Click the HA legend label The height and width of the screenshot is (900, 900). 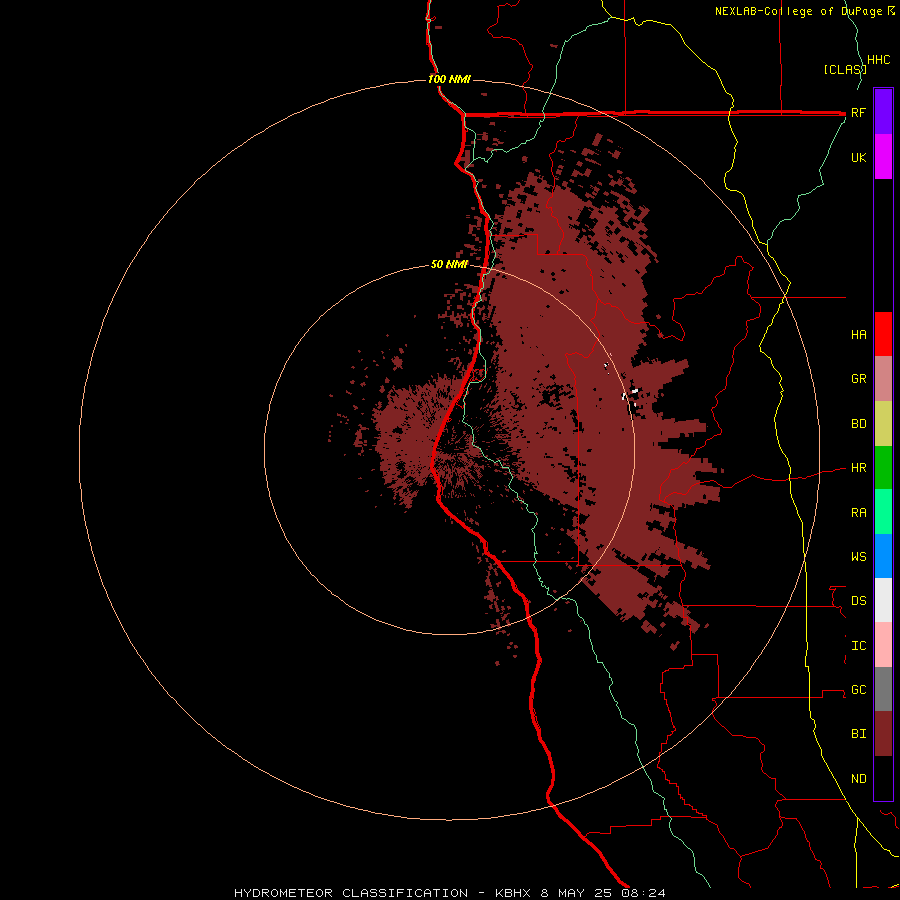tap(858, 334)
